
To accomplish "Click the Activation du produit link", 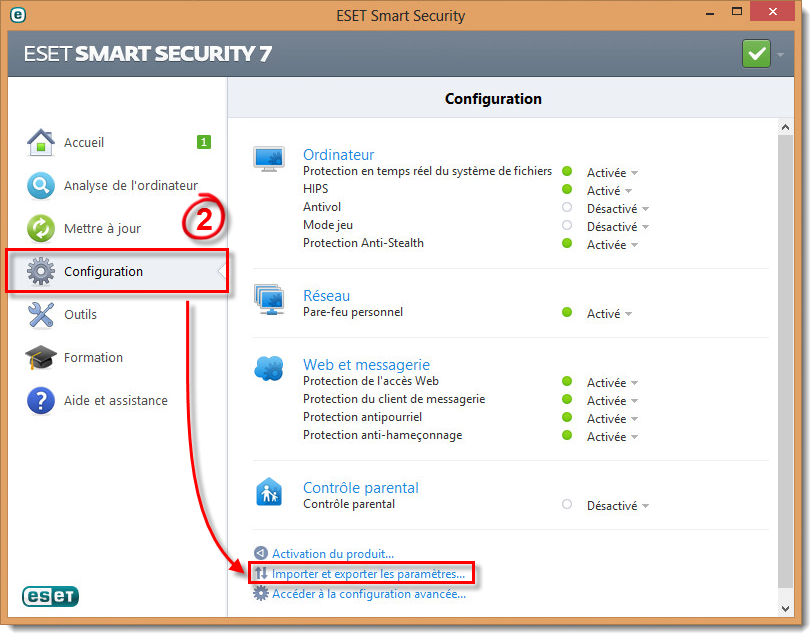I will click(x=333, y=554).
